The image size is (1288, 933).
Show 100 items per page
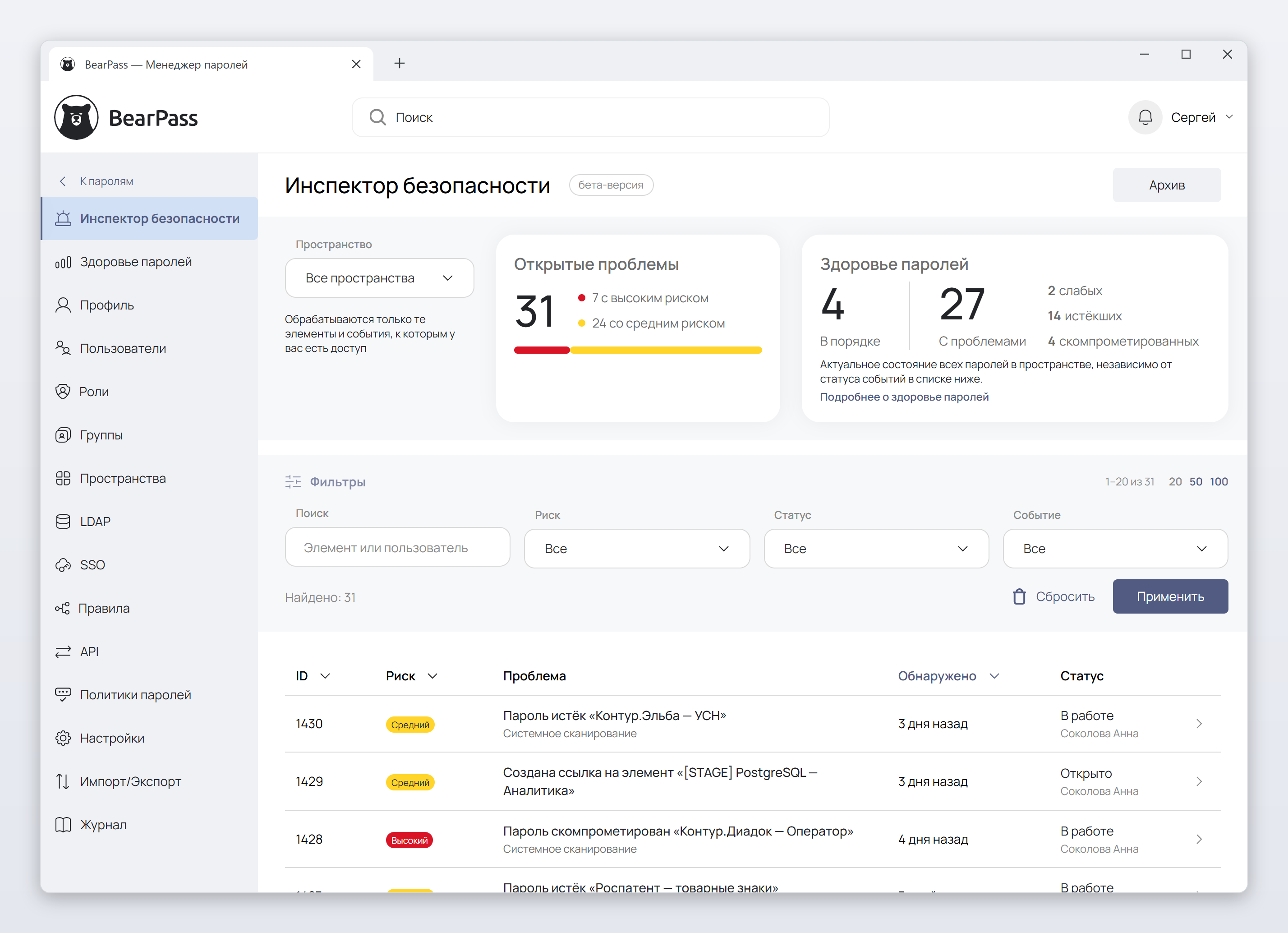1219,481
